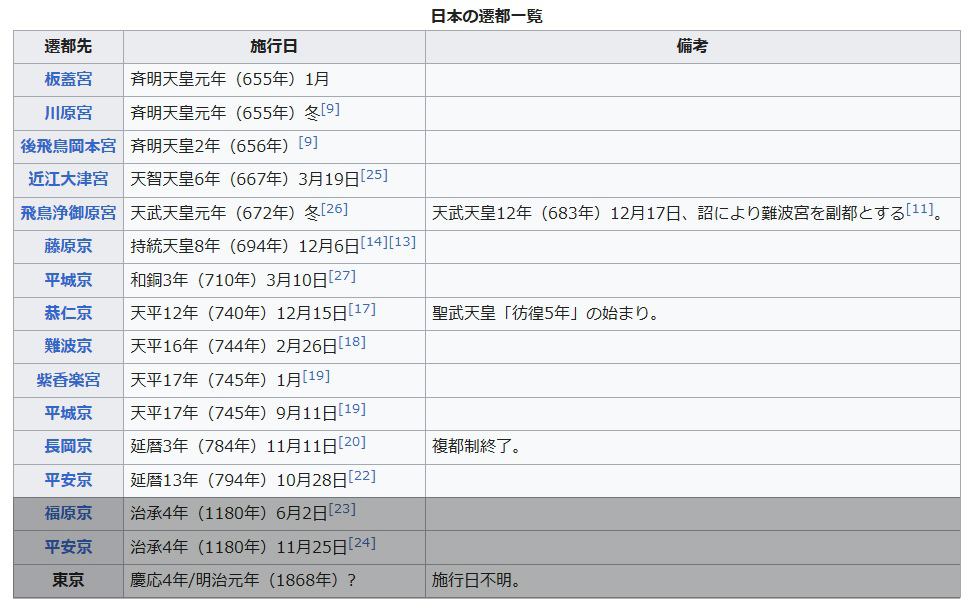Open the 福原京 link
This screenshot has width=975, height=612.
click(x=68, y=513)
